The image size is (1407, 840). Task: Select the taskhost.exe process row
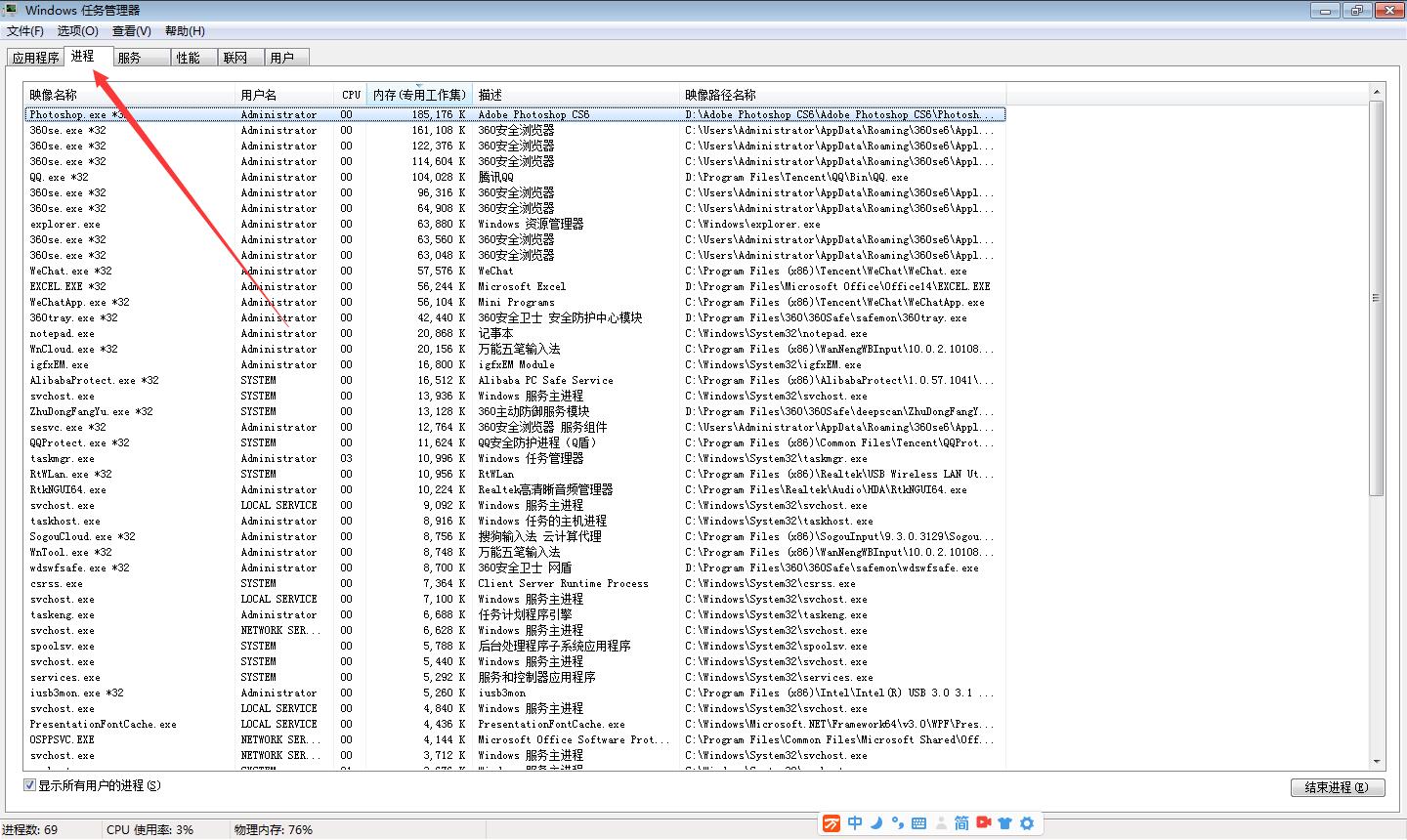coord(515,521)
